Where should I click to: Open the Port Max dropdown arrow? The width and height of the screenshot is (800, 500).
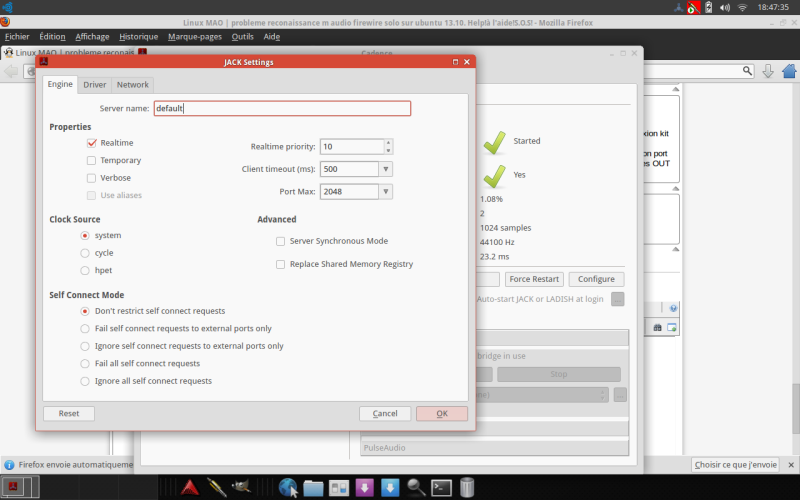pyautogui.click(x=386, y=191)
